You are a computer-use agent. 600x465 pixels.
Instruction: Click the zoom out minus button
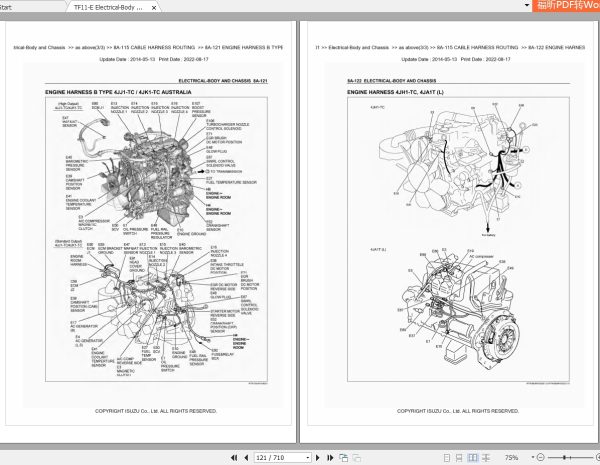[x=540, y=457]
